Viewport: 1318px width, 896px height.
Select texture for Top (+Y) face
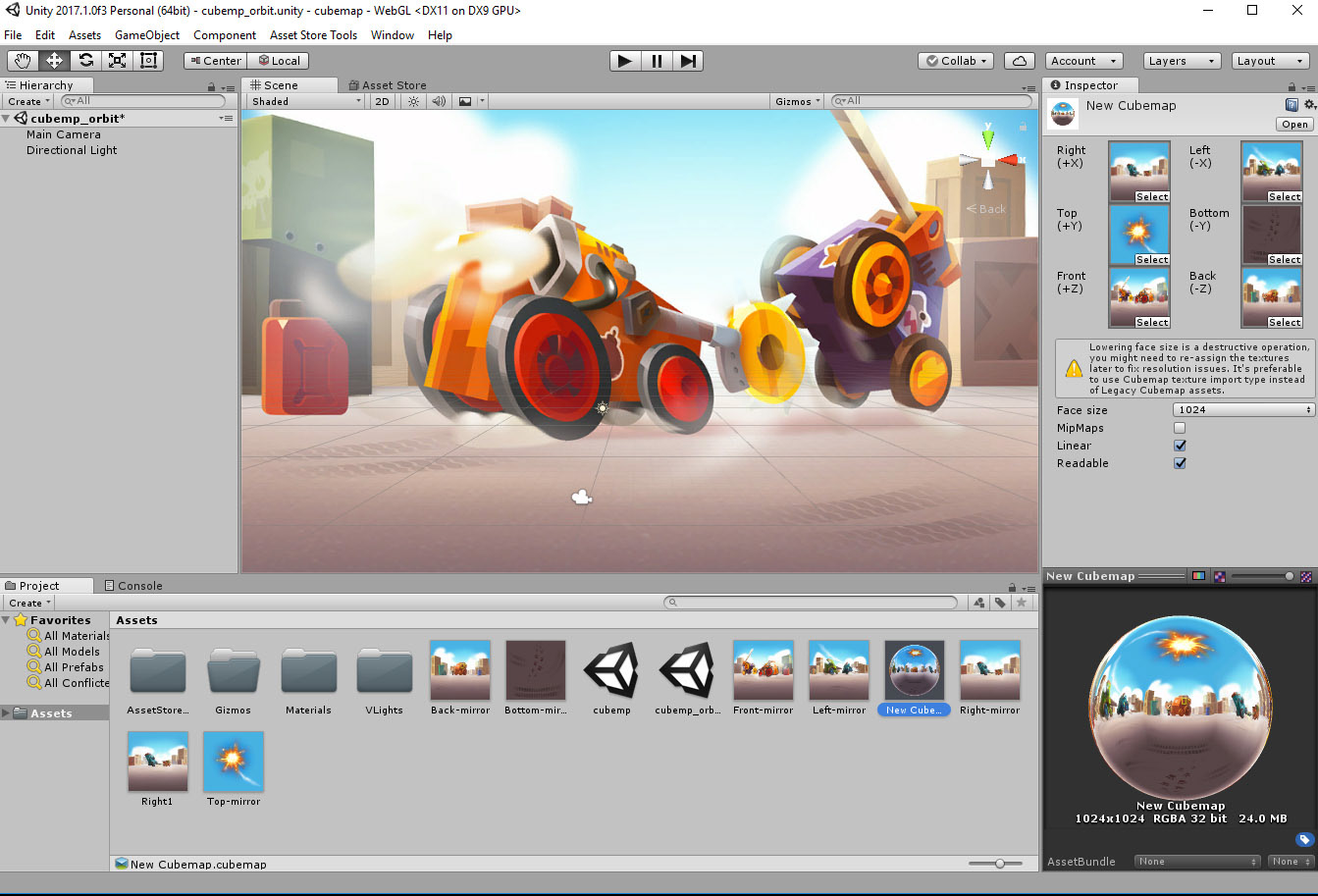[x=1152, y=259]
